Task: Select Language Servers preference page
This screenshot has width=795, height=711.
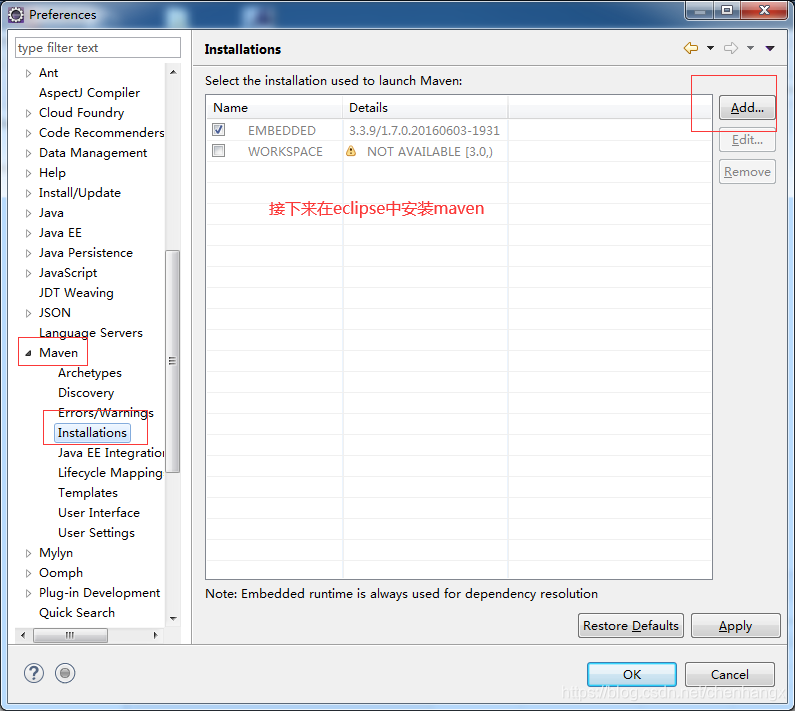Action: click(x=91, y=333)
